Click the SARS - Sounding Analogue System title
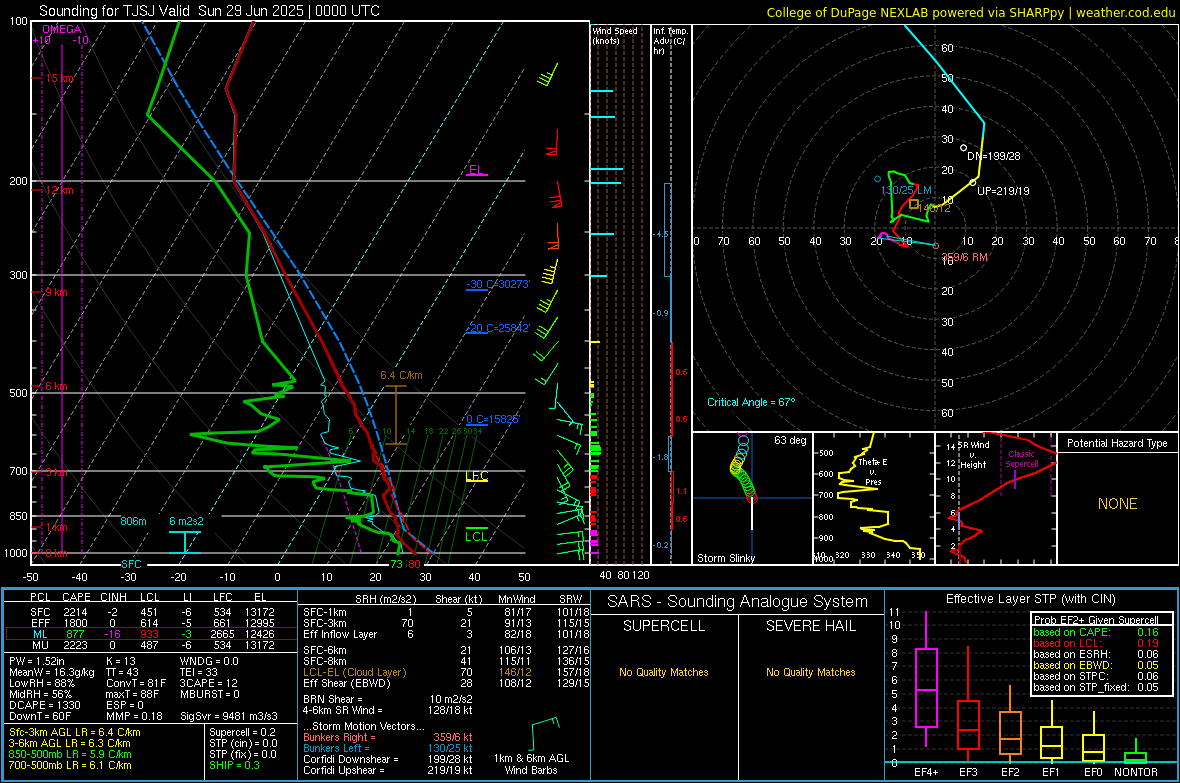The width and height of the screenshot is (1180, 783). pos(738,602)
